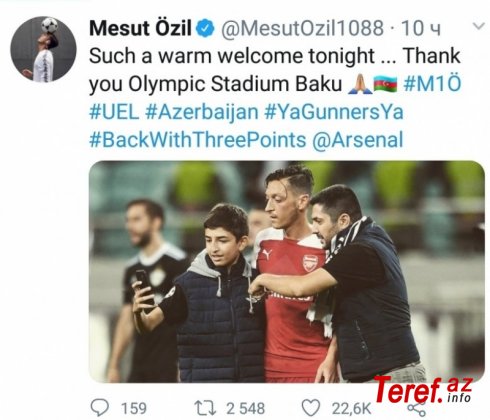Like the tweet with heart icon
This screenshot has width=490, height=420.
click(311, 408)
